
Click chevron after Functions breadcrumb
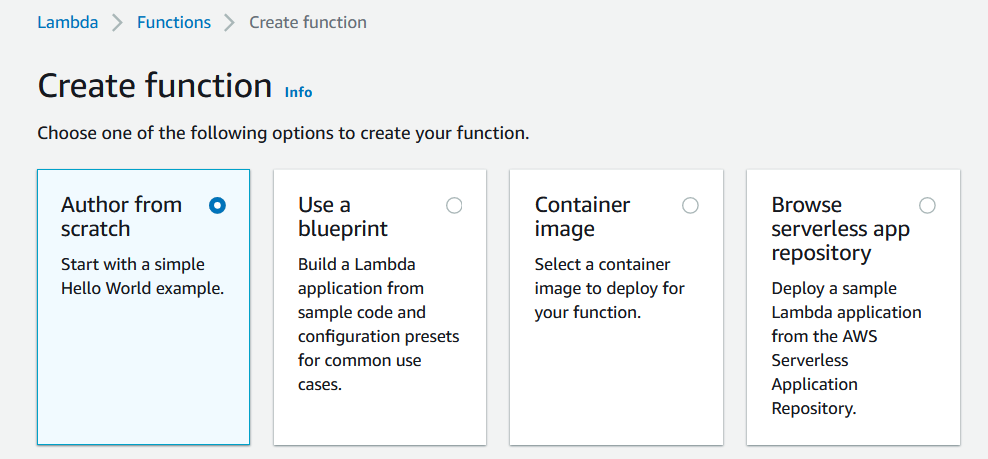pos(230,22)
